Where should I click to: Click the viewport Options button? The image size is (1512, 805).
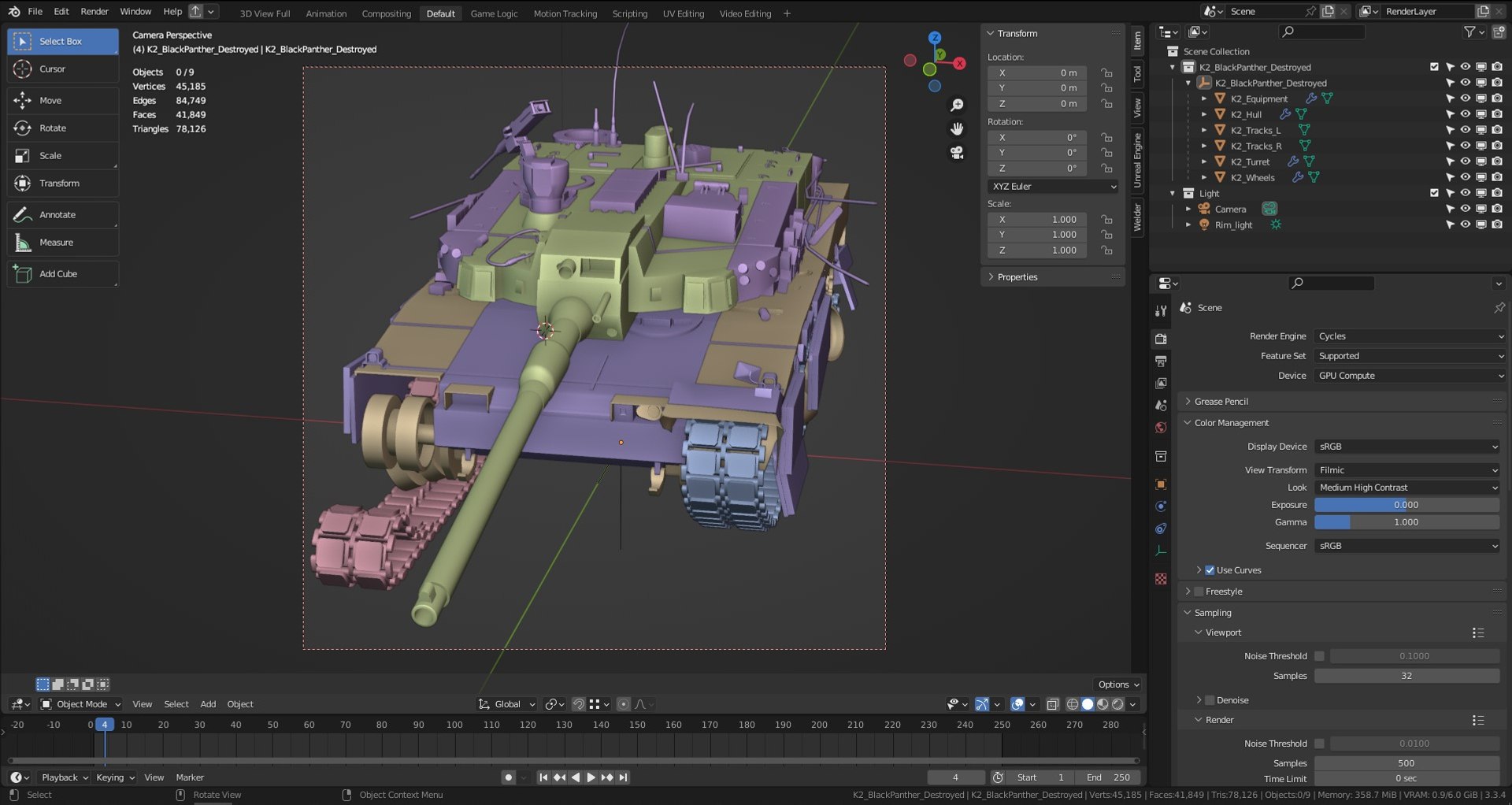click(x=1118, y=684)
